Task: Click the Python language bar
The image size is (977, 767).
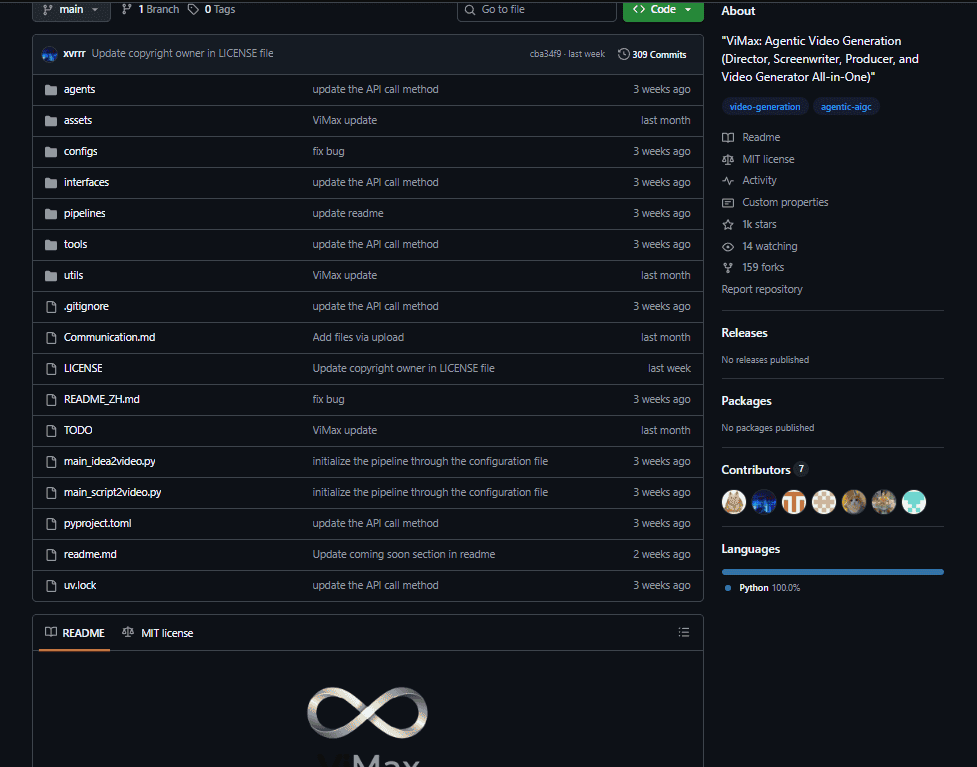Action: tap(832, 572)
